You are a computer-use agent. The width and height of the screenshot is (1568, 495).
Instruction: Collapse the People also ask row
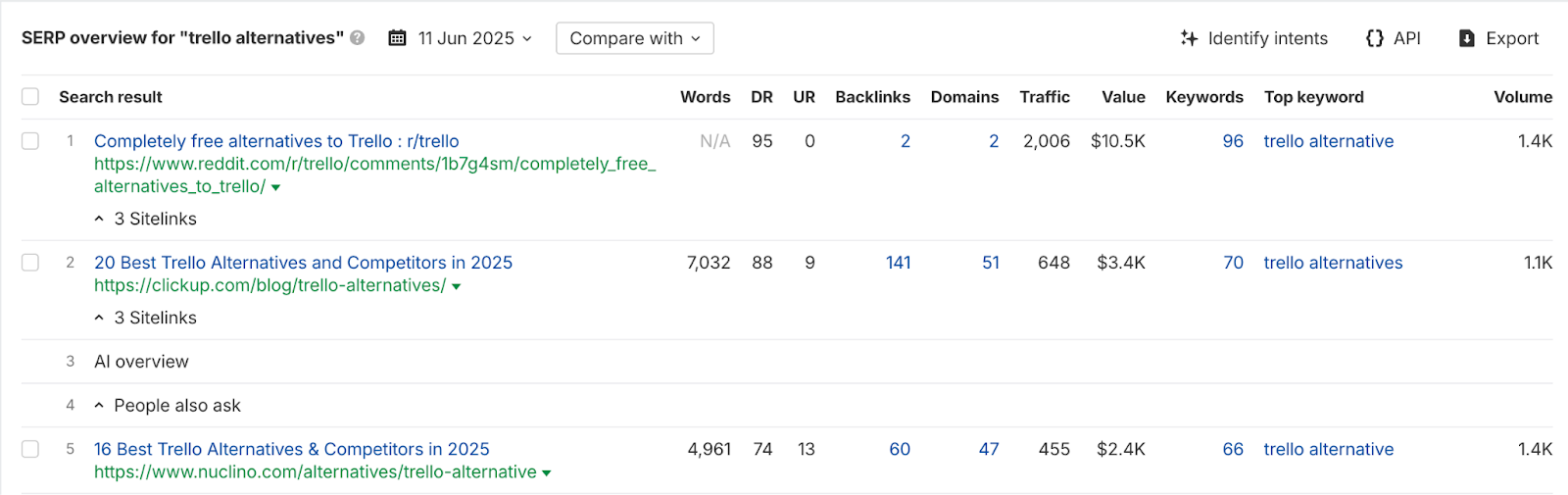click(x=167, y=405)
